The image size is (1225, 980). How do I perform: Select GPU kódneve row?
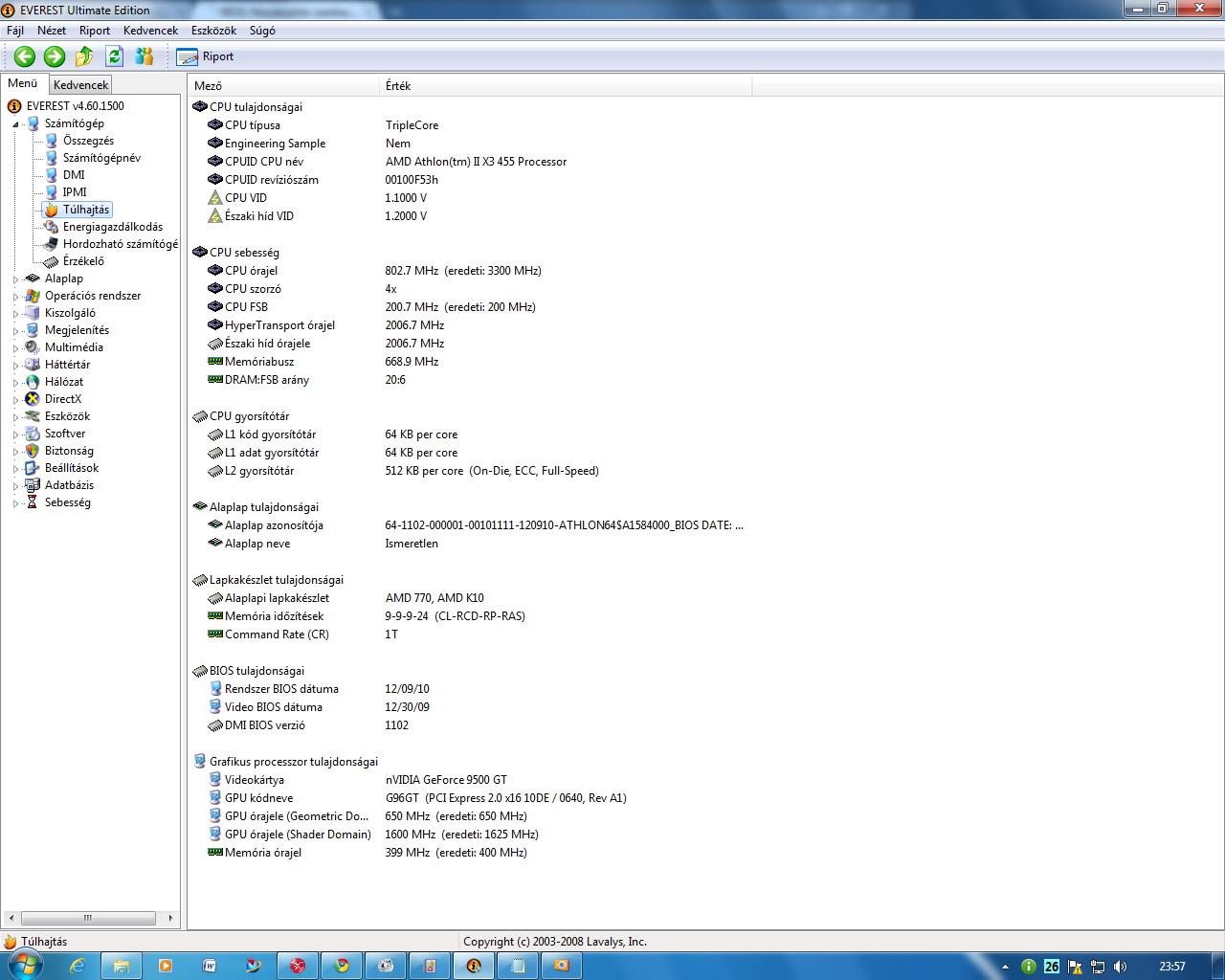point(469,798)
